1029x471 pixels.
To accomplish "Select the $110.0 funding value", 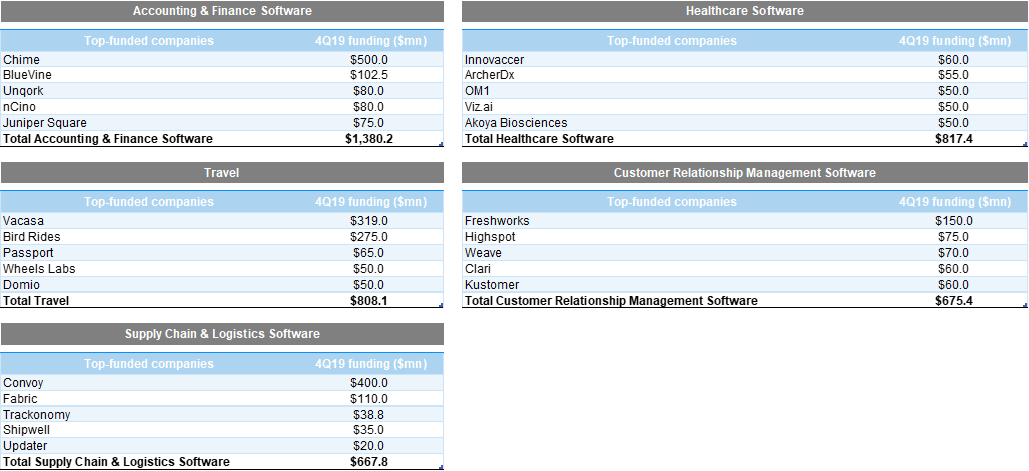I will [x=370, y=399].
